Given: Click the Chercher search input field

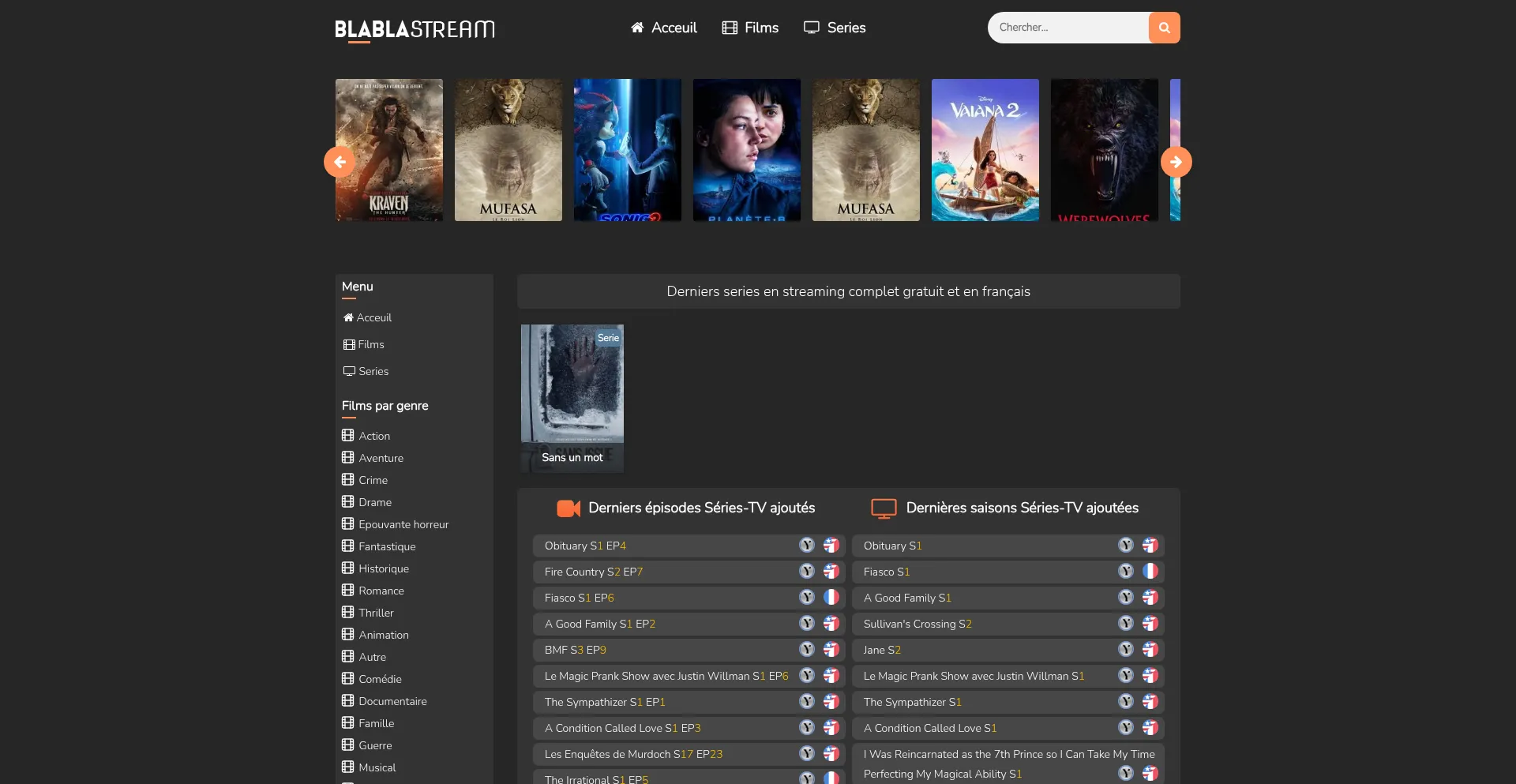Looking at the screenshot, I should pyautogui.click(x=1068, y=28).
